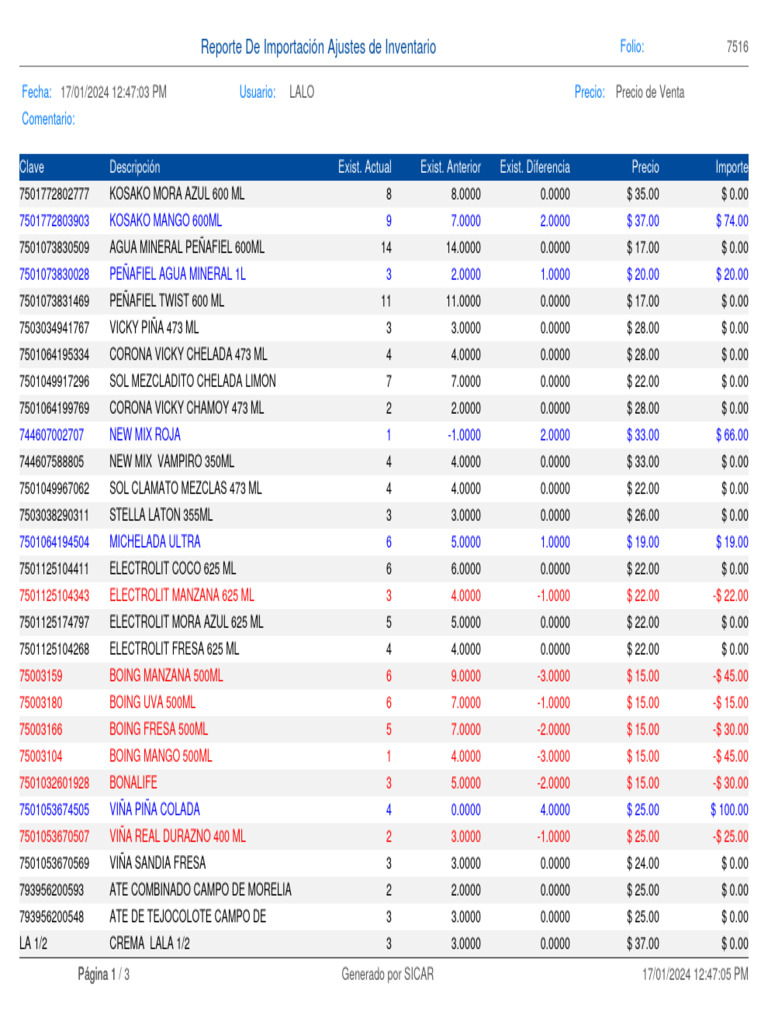Click the 'Página 1 / 3' footer text

click(104, 974)
